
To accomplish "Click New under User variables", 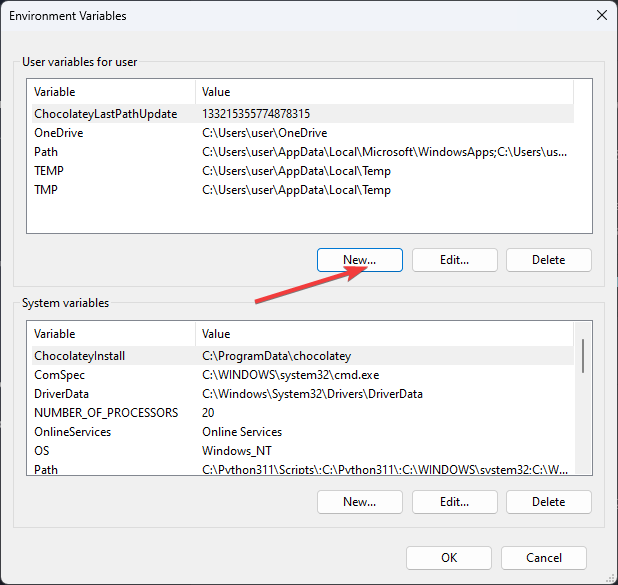I will 359,260.
